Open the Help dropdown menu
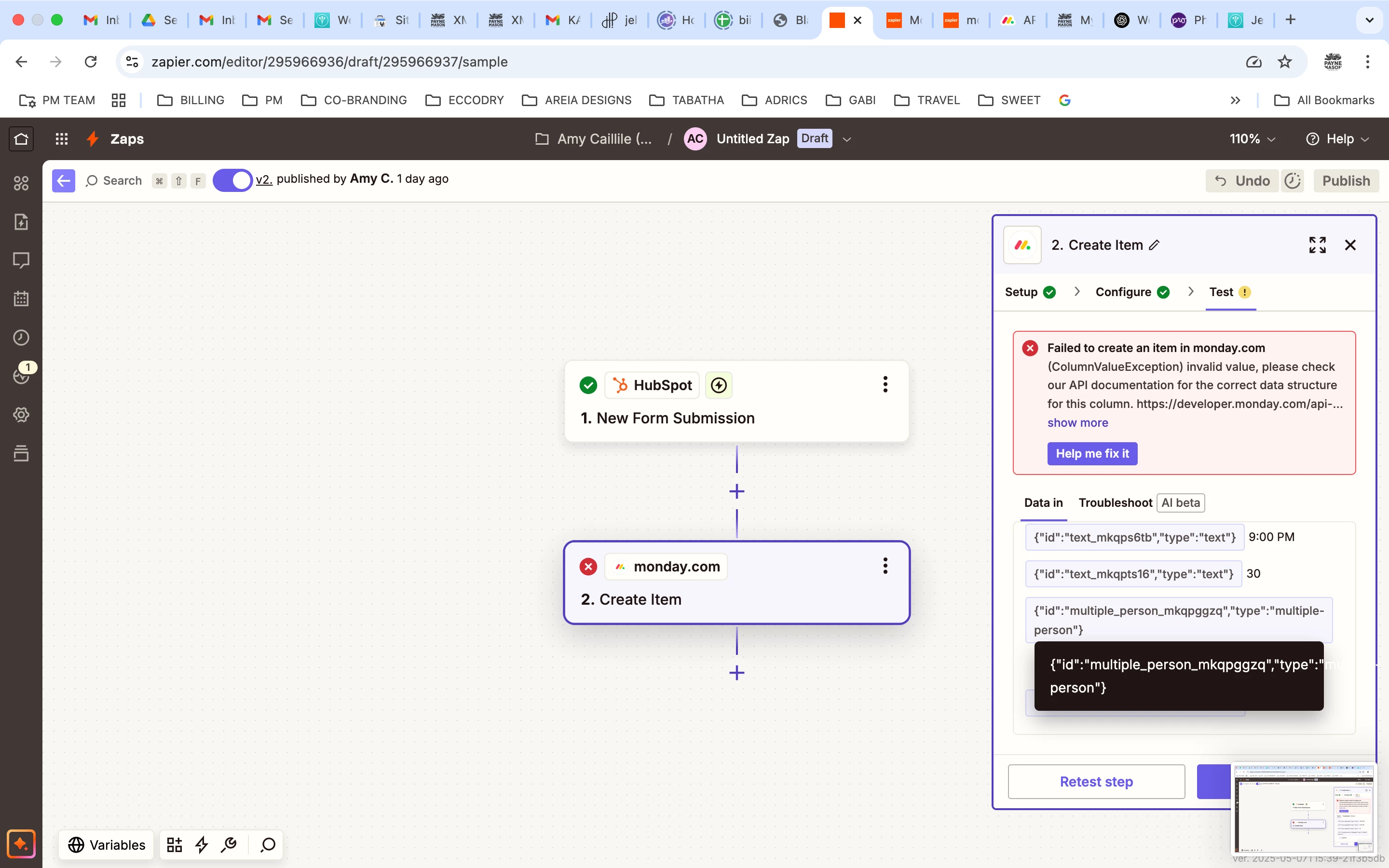1389x868 pixels. coord(1338,139)
